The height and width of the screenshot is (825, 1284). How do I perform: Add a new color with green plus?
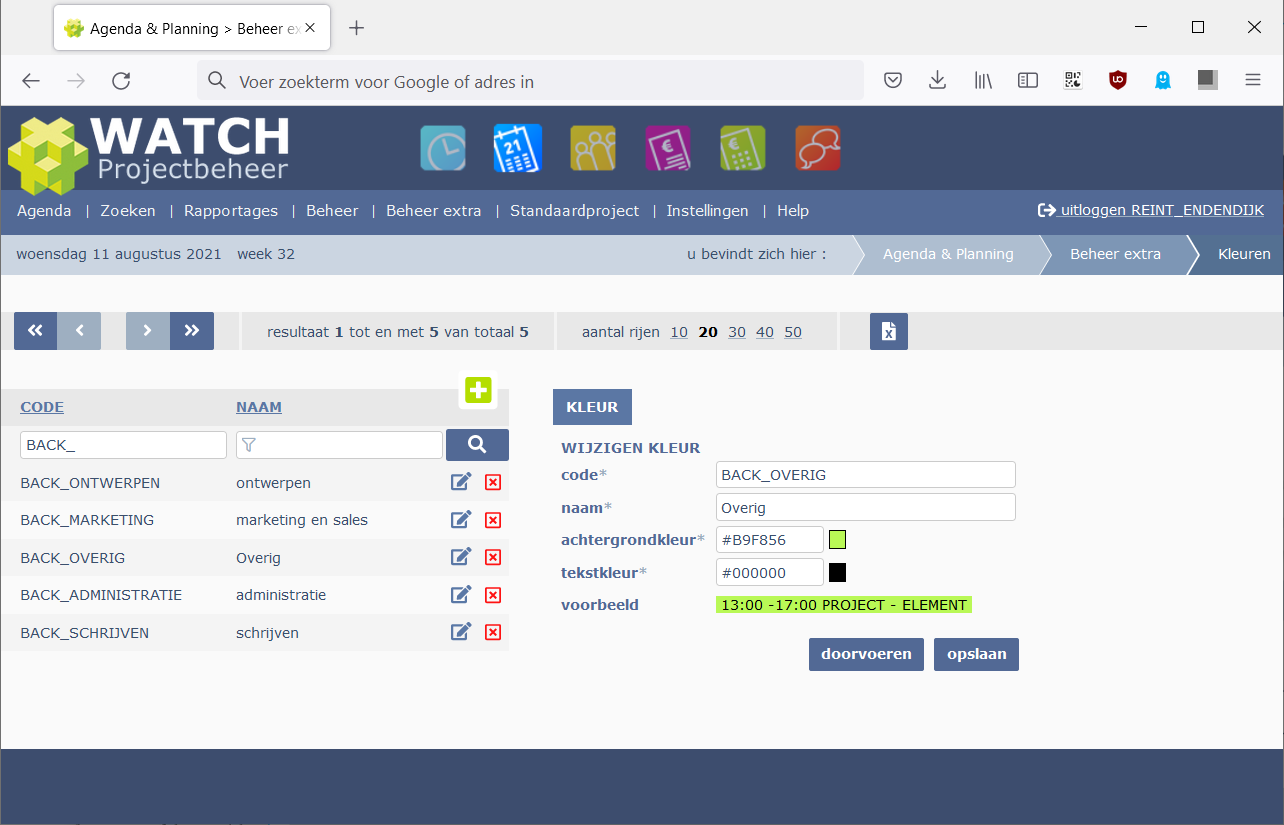click(x=478, y=390)
